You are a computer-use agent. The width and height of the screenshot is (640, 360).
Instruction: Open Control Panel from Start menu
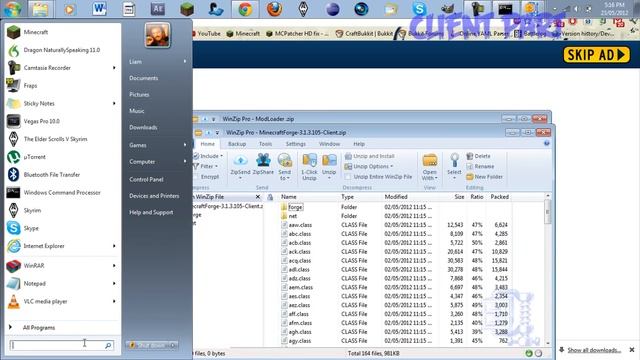pos(146,179)
